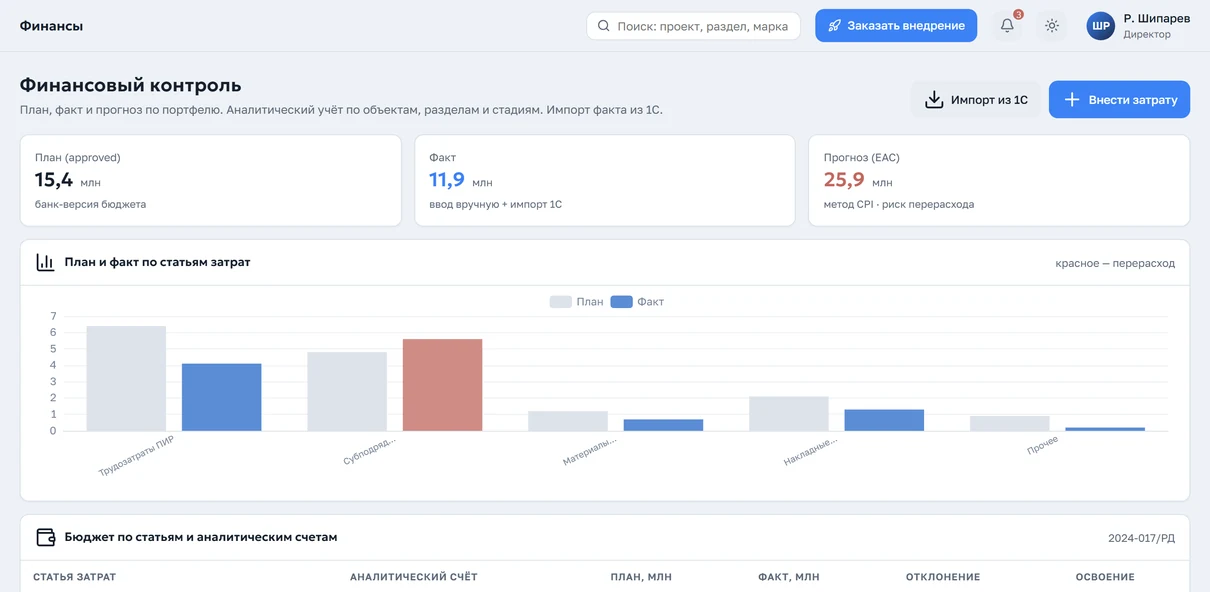Click the Импорт из 1С button
Screen dimensions: 1210x592
coord(975,100)
